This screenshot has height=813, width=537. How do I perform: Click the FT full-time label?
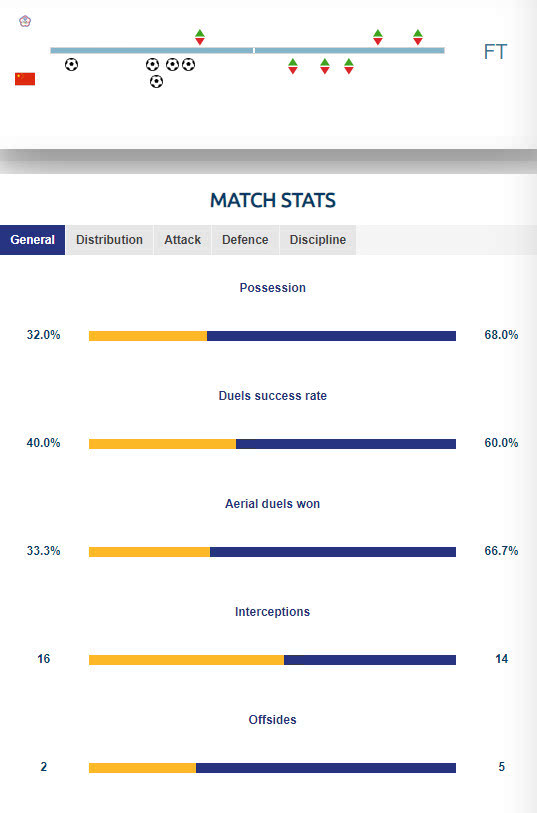(495, 52)
